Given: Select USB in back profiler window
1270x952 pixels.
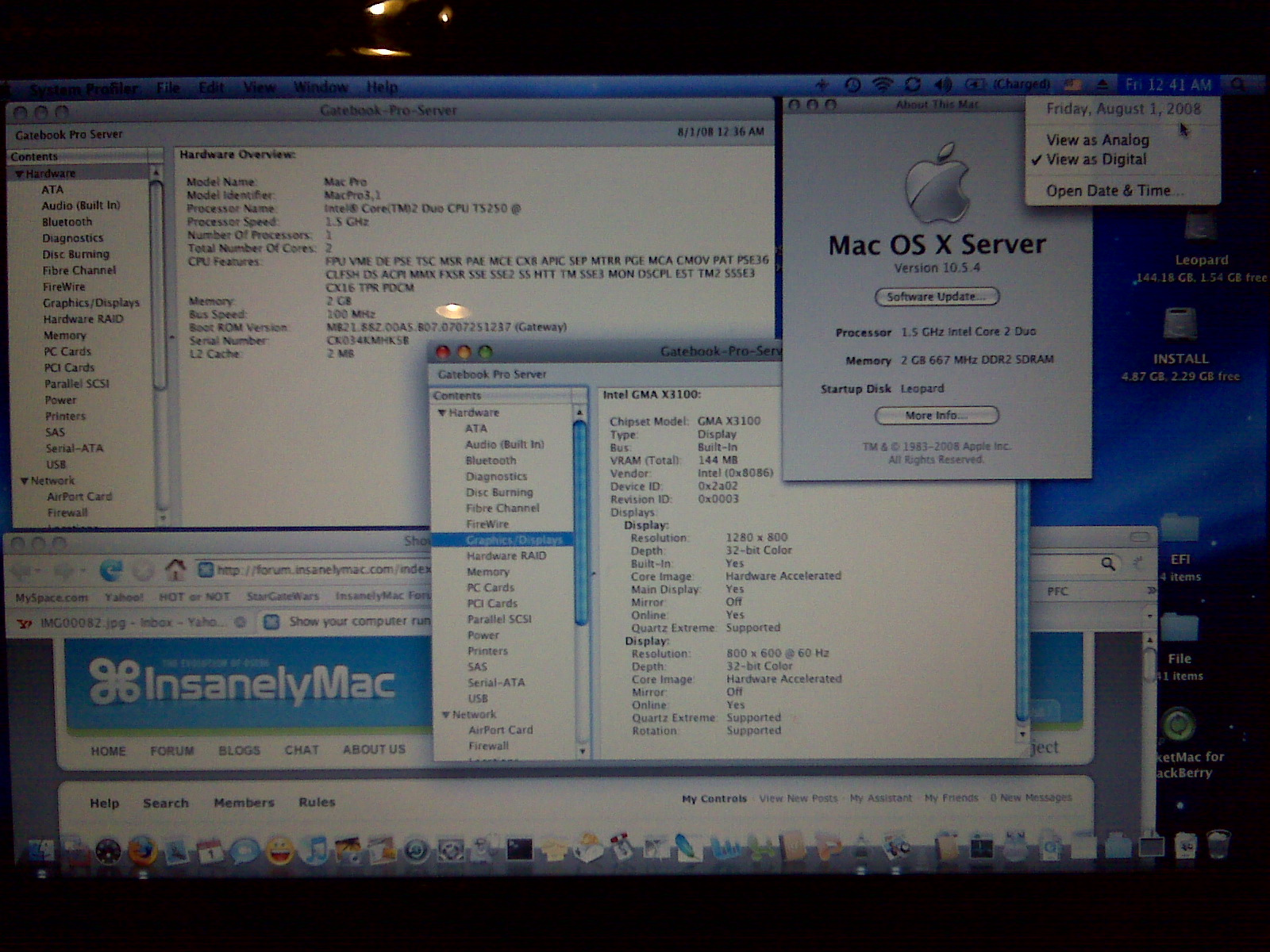Looking at the screenshot, I should pos(56,465).
